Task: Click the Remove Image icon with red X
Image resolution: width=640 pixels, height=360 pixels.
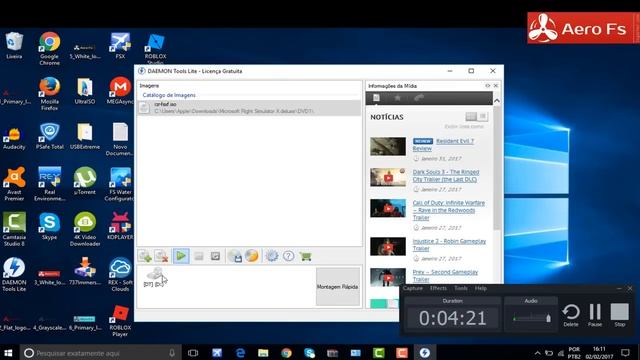Action: (x=162, y=256)
